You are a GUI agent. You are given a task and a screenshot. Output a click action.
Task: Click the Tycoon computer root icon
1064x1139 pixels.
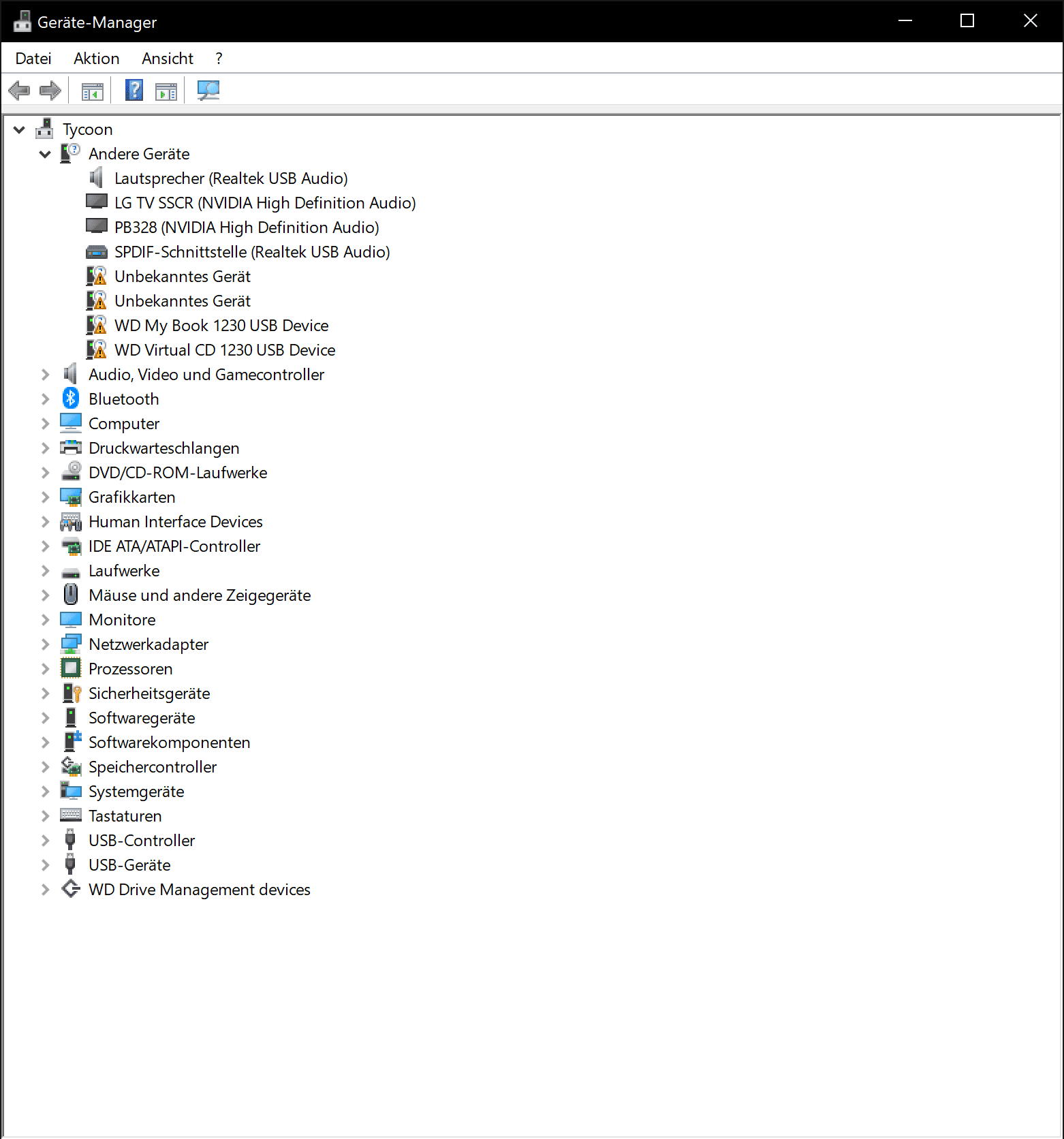click(44, 128)
